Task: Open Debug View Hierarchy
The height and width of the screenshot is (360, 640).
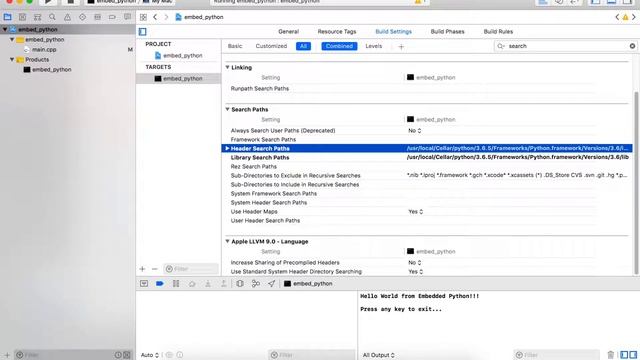Action: 240,283
